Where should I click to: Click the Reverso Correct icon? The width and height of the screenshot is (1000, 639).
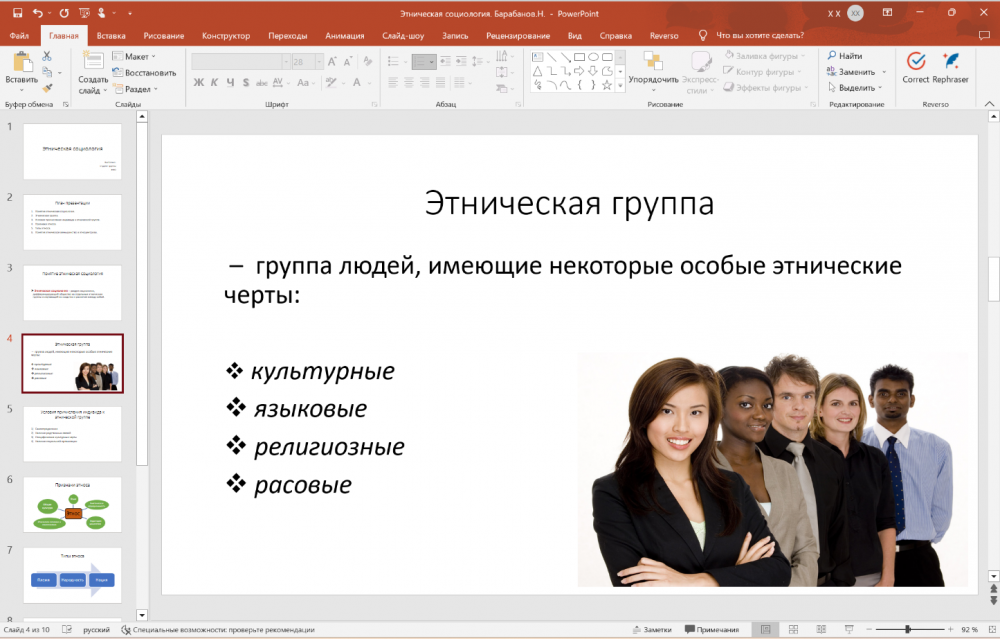915,62
